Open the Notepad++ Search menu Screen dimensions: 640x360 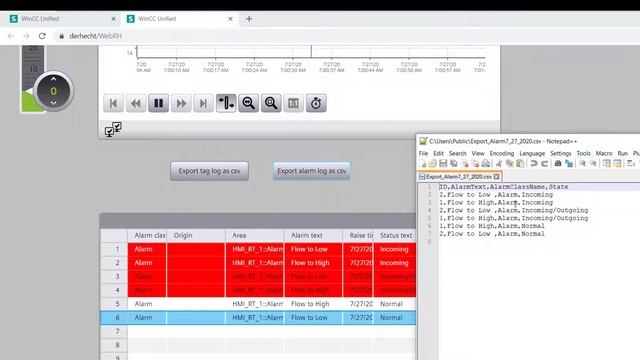click(458, 153)
